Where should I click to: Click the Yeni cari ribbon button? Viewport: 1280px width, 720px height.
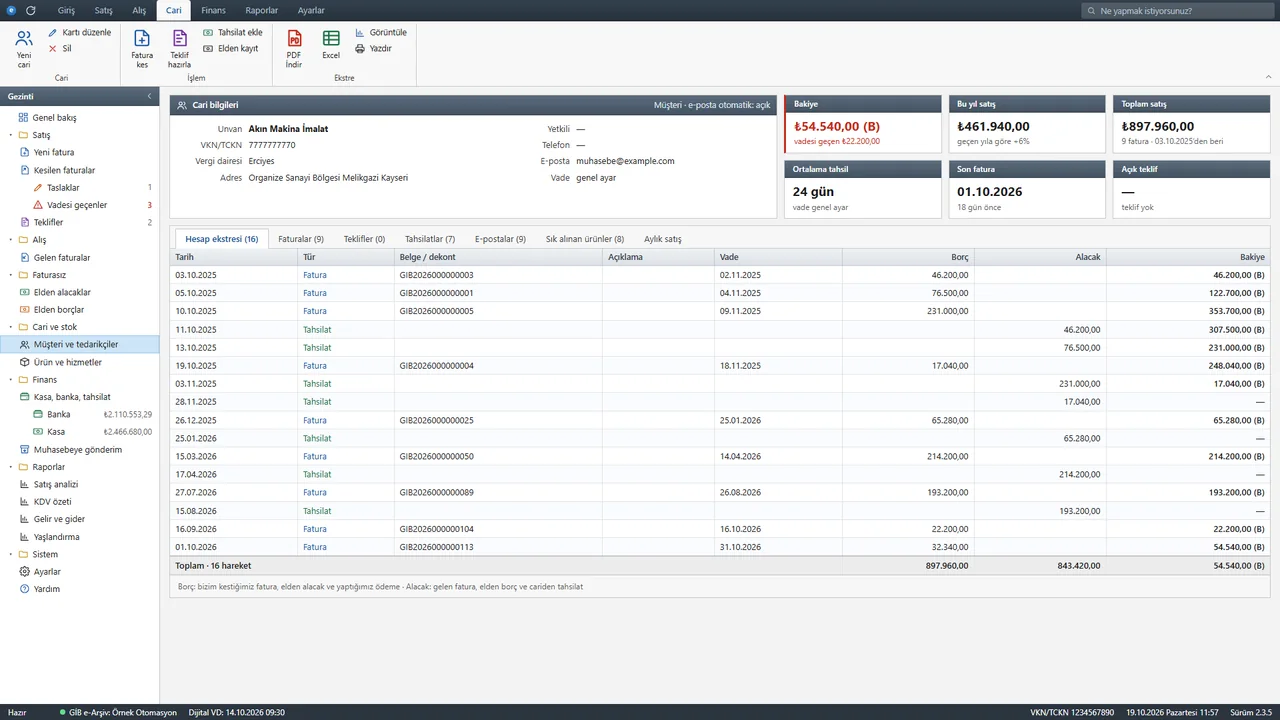24,49
